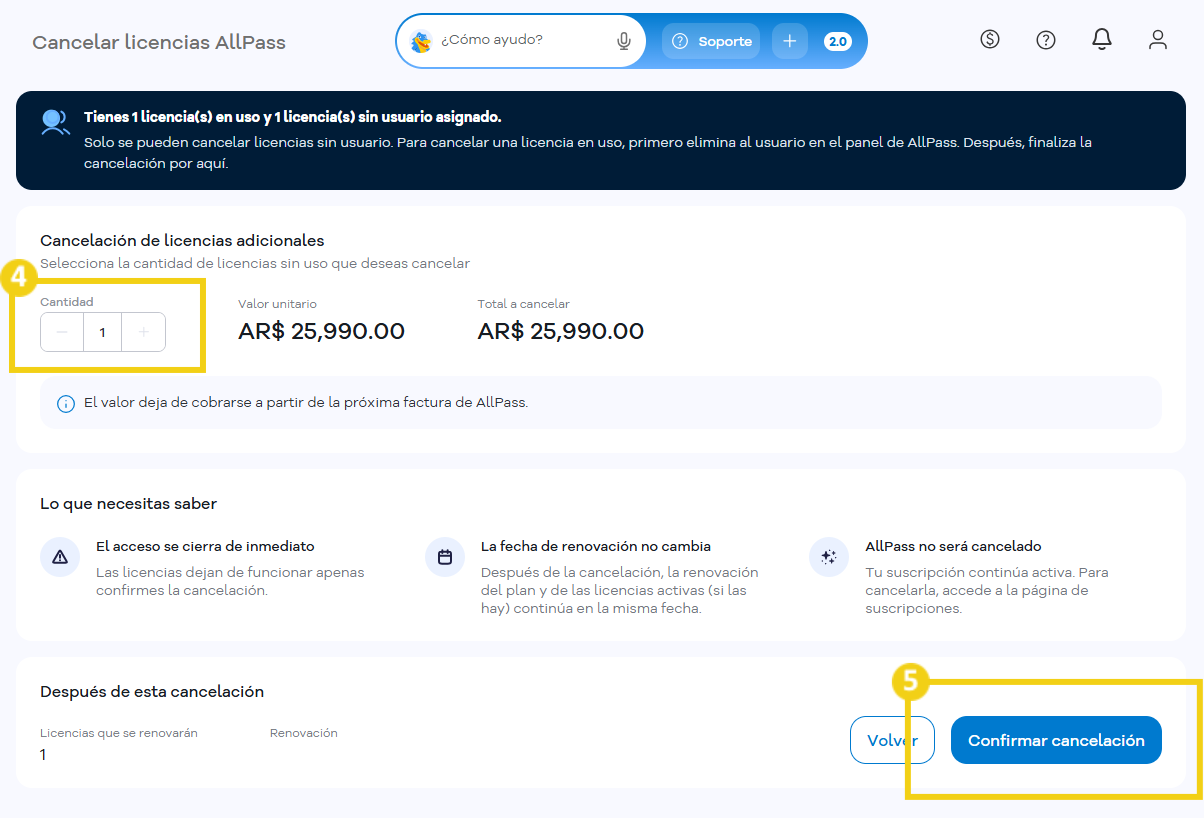Click Después de esta cancelación heading
This screenshot has width=1204, height=818.
point(152,692)
